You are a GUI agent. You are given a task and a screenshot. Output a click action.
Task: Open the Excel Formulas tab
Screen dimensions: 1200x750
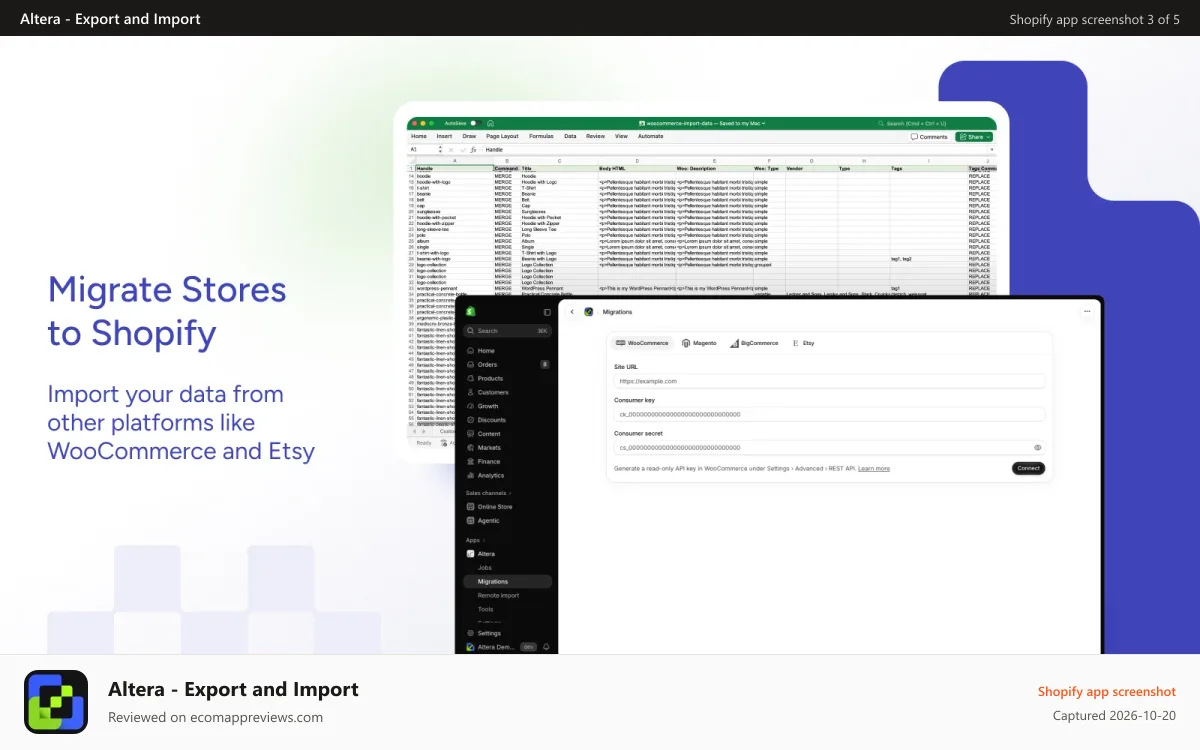coord(541,136)
